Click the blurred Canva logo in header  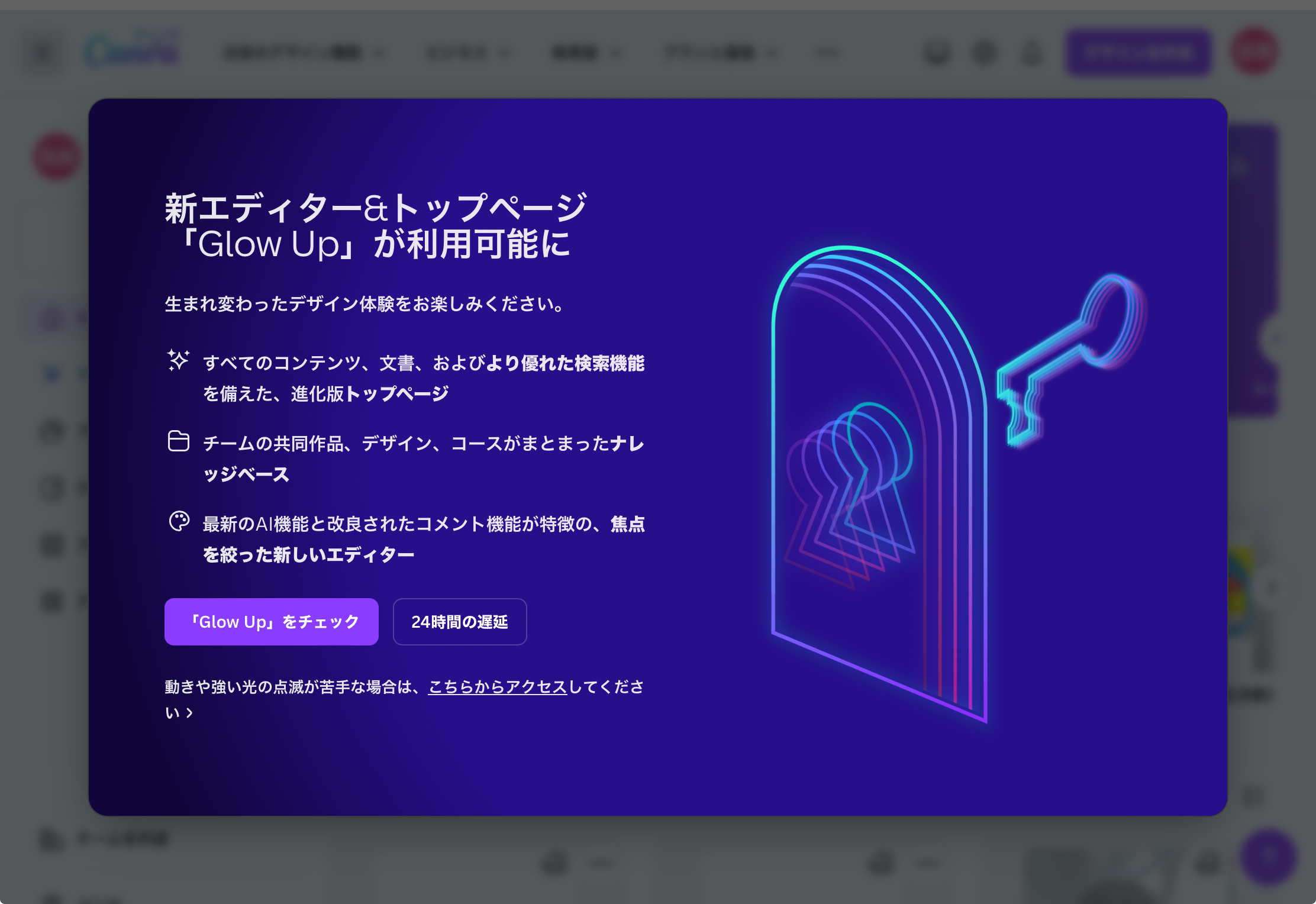click(131, 51)
